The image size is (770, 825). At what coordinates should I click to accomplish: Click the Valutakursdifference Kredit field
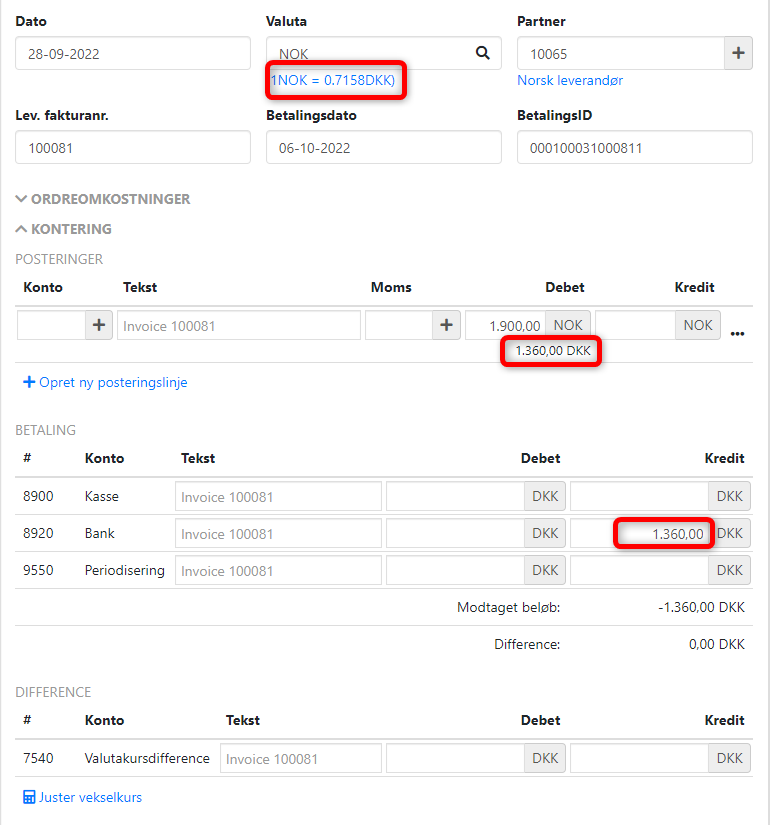(x=640, y=758)
